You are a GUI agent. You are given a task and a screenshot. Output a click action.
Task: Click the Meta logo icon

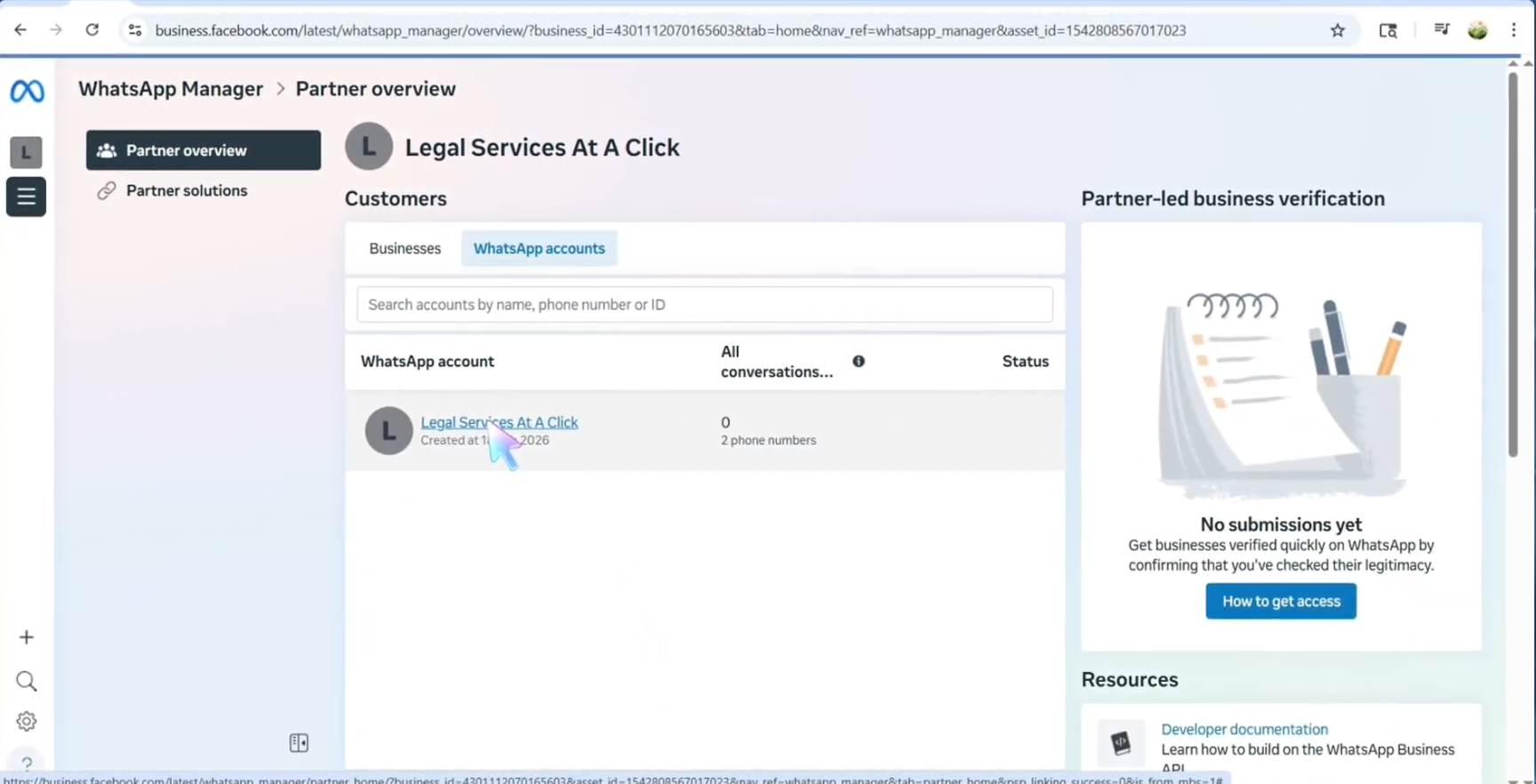pos(27,91)
